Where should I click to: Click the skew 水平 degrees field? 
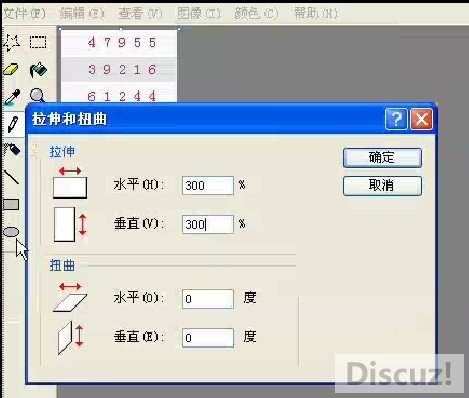point(208,299)
